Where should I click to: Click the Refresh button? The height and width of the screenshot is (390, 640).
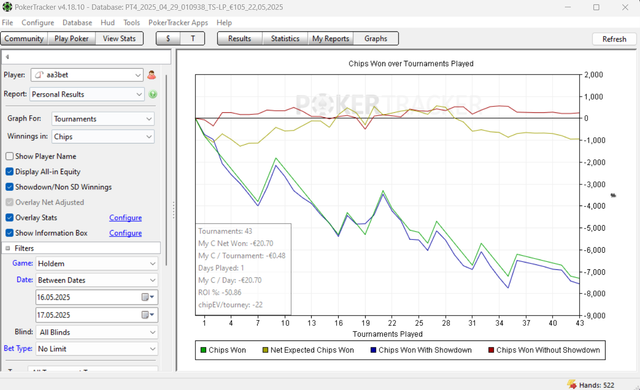pyautogui.click(x=614, y=39)
